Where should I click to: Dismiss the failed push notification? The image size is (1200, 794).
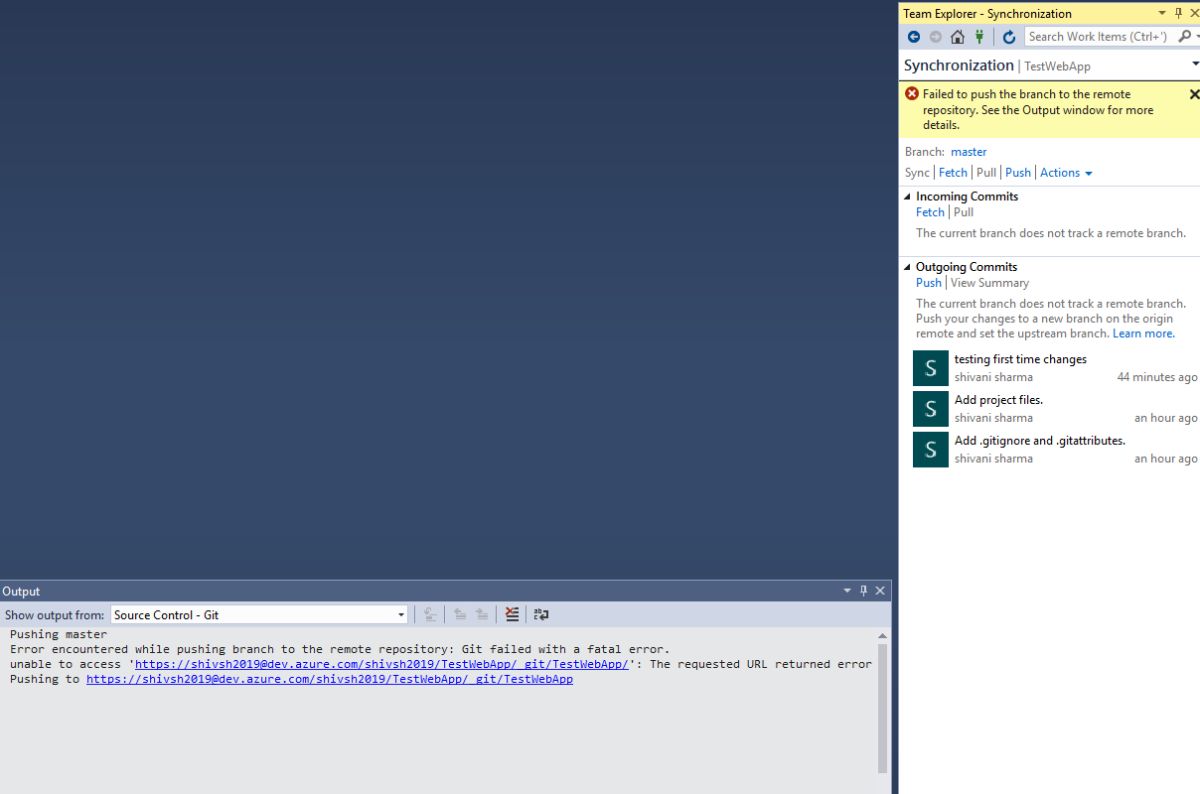(x=1194, y=94)
